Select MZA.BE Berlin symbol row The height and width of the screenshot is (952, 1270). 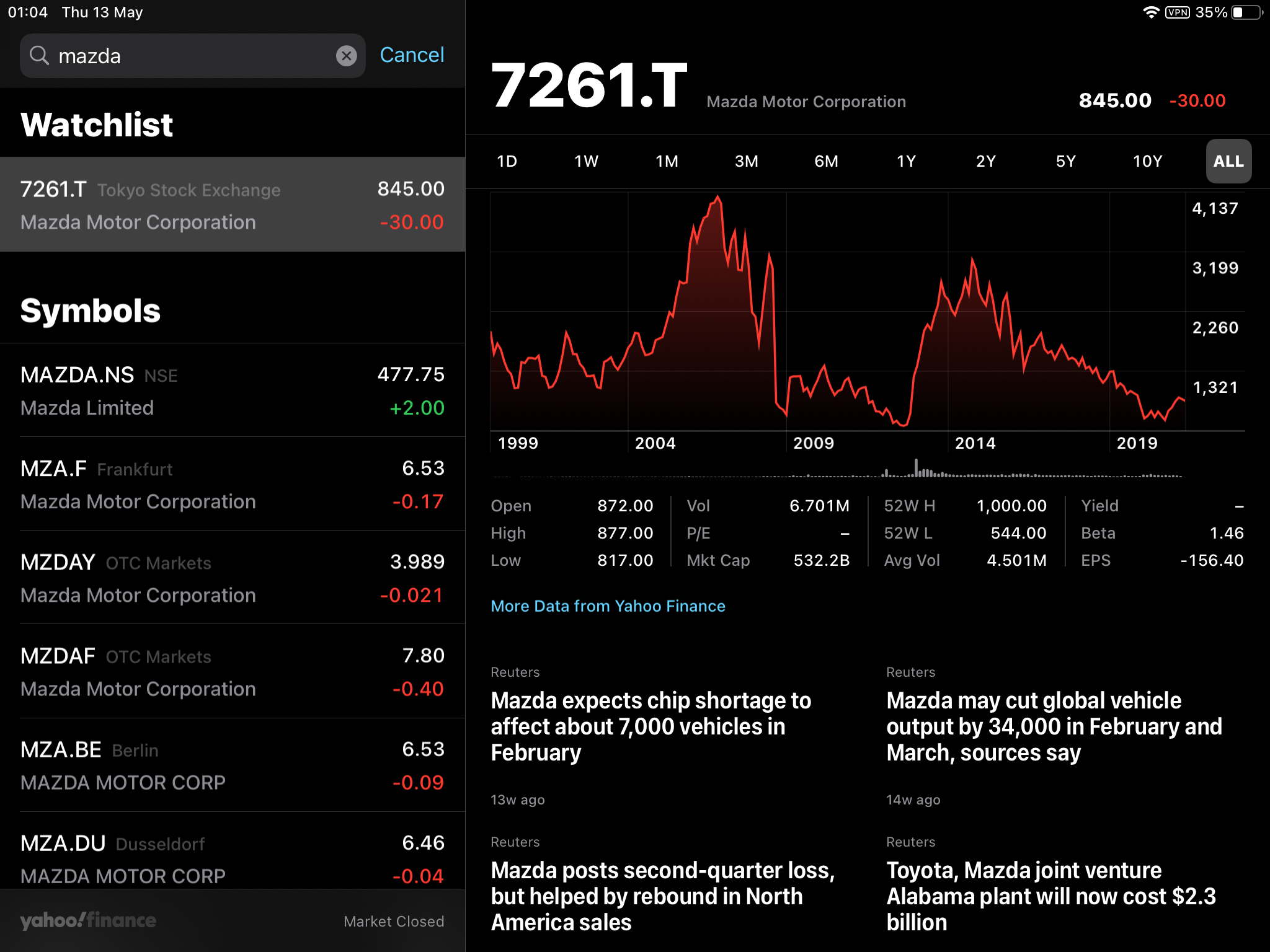(x=233, y=765)
